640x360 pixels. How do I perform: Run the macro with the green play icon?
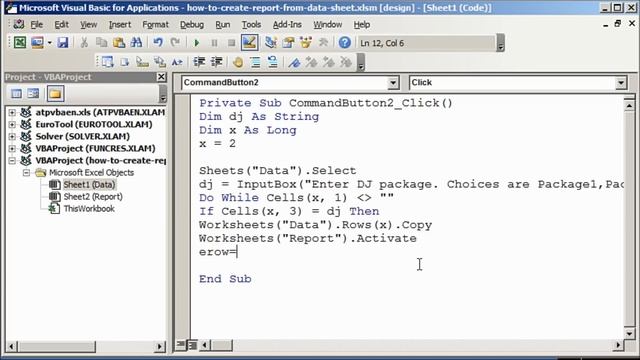(x=197, y=42)
